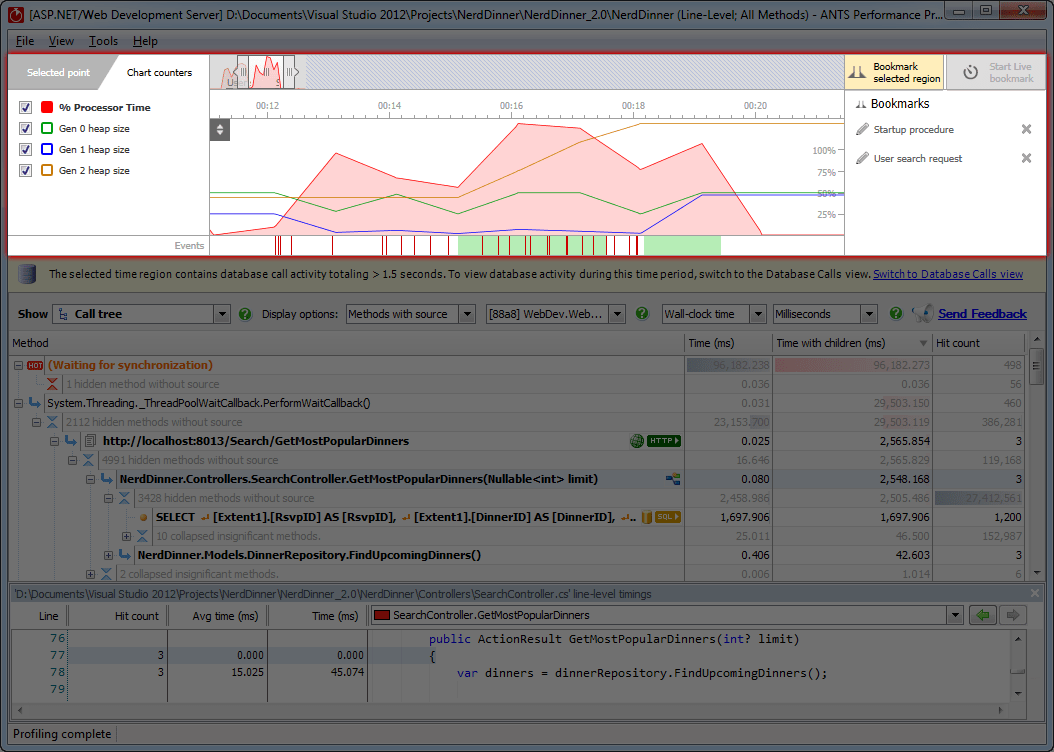
Task: Delete the Startup procedure bookmark
Action: [x=1026, y=130]
